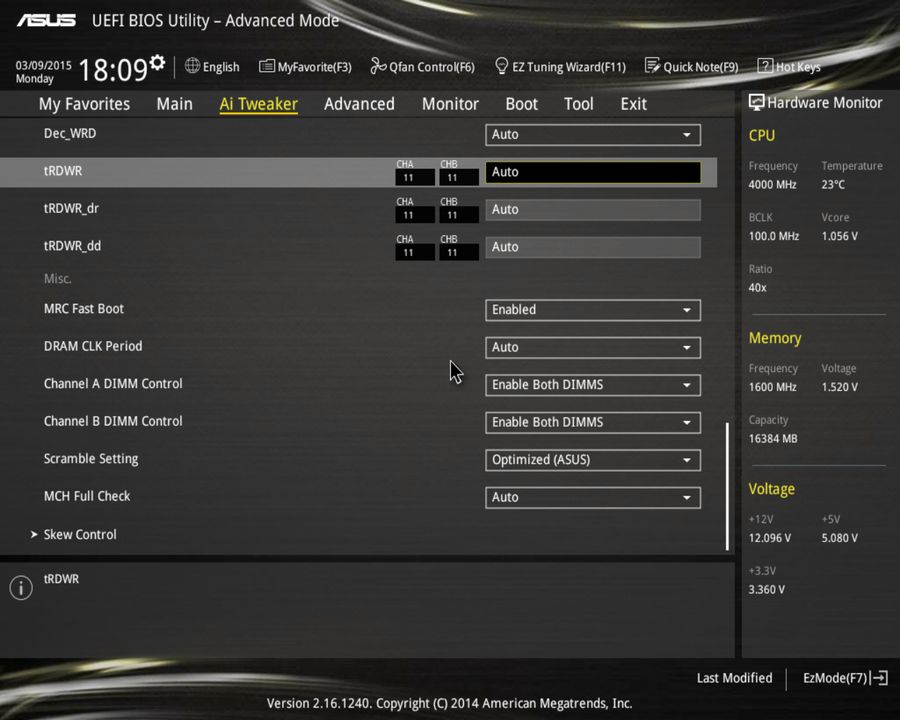This screenshot has width=900, height=720.
Task: Open the Hardware Monitor panel
Action: [816, 102]
